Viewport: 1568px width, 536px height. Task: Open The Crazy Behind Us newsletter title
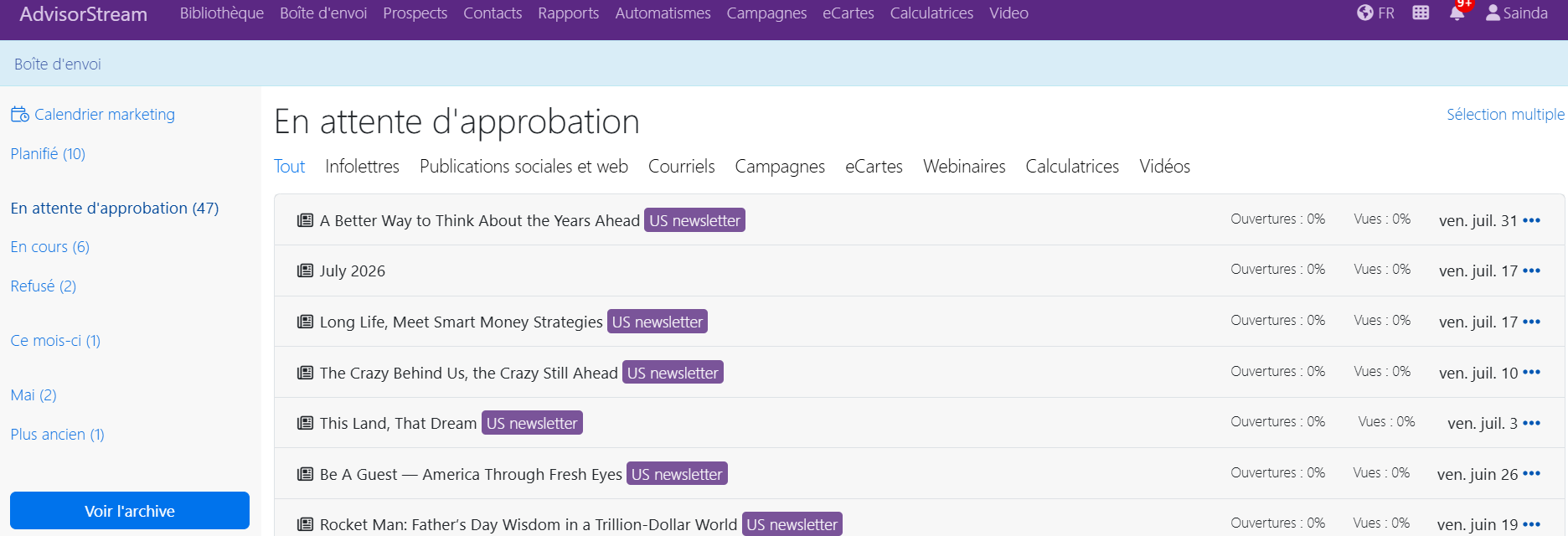[x=469, y=373]
